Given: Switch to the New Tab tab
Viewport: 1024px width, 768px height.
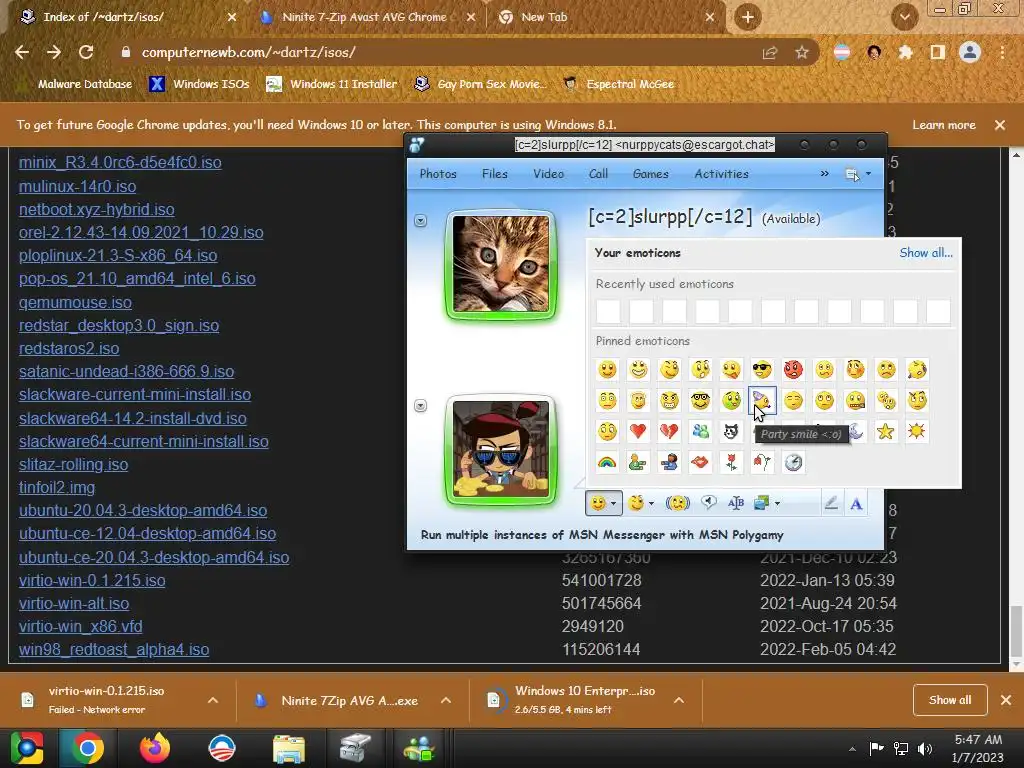Looking at the screenshot, I should tap(605, 18).
